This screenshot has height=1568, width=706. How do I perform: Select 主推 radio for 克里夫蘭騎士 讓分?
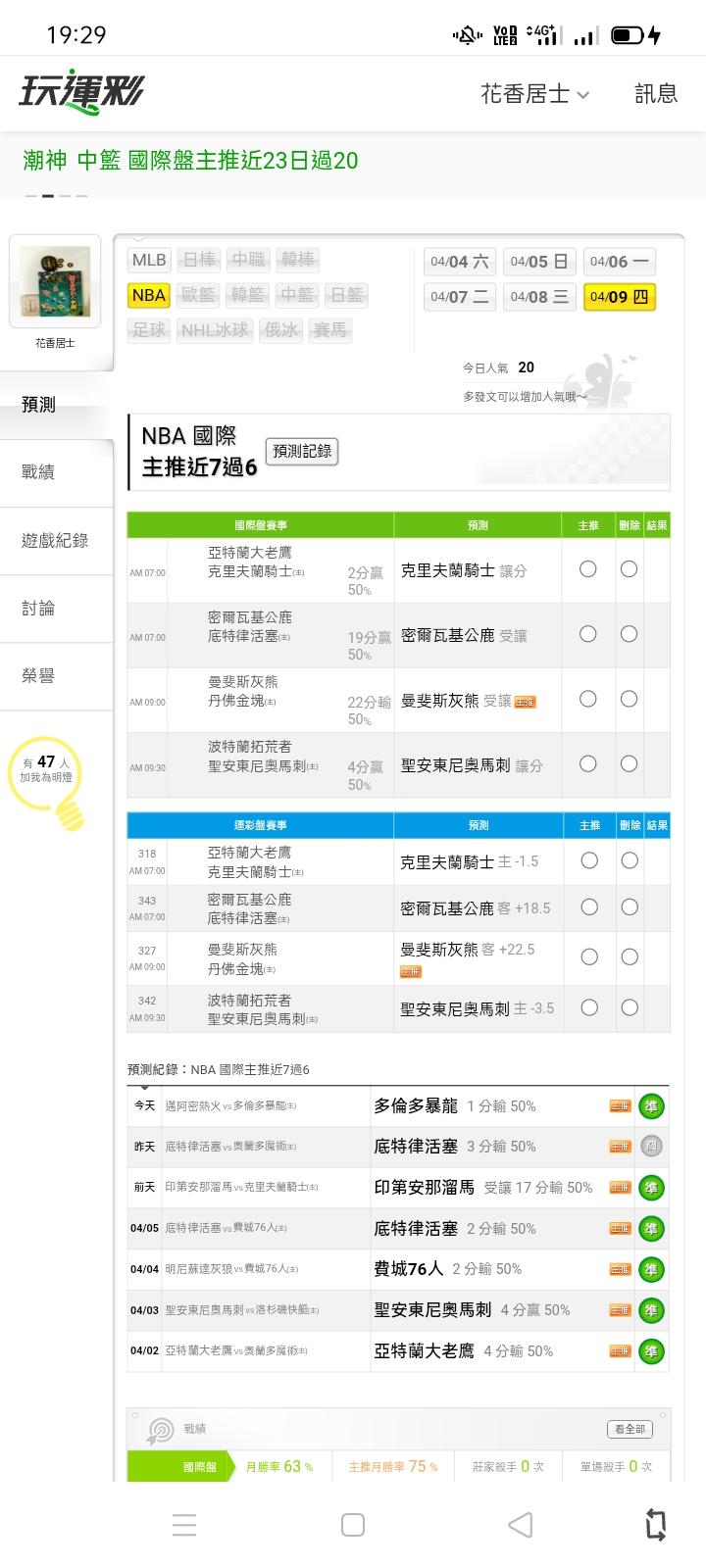pyautogui.click(x=588, y=569)
